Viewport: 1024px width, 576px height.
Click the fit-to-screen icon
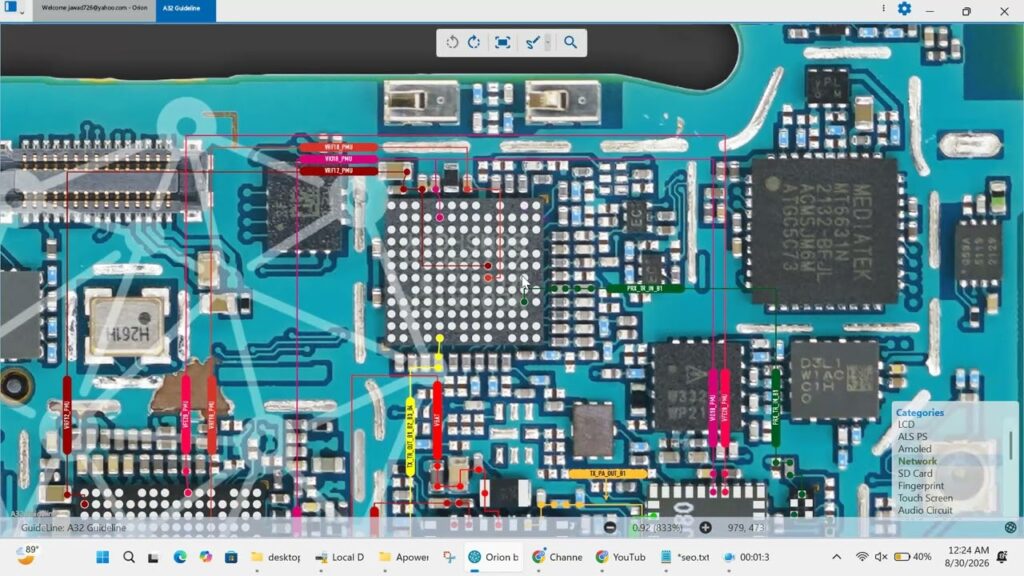[x=502, y=42]
